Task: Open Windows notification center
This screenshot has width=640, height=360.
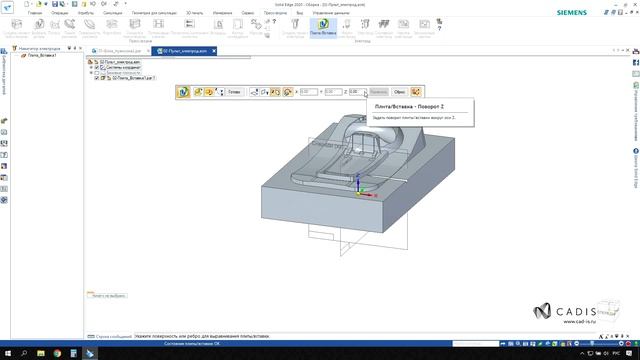Action: click(629, 353)
